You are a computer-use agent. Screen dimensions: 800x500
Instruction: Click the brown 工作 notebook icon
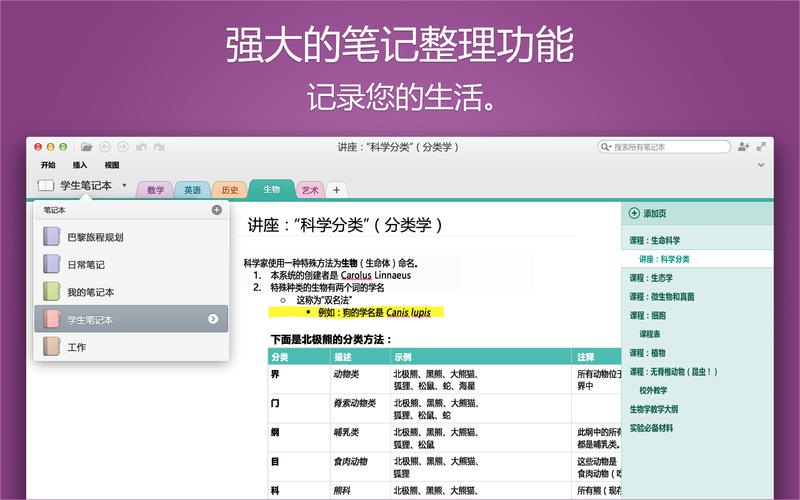coord(52,347)
